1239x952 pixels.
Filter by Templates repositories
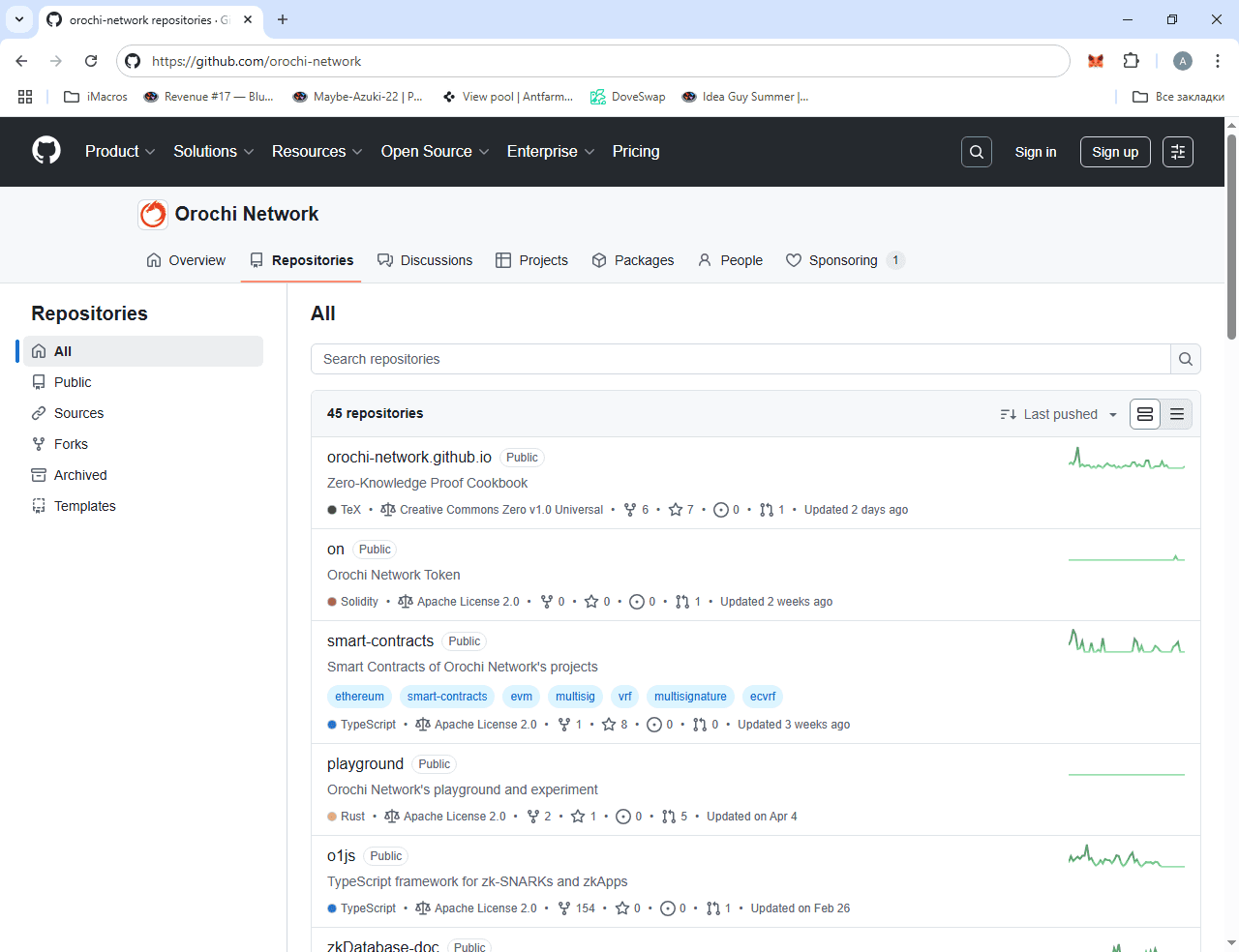(x=143, y=506)
